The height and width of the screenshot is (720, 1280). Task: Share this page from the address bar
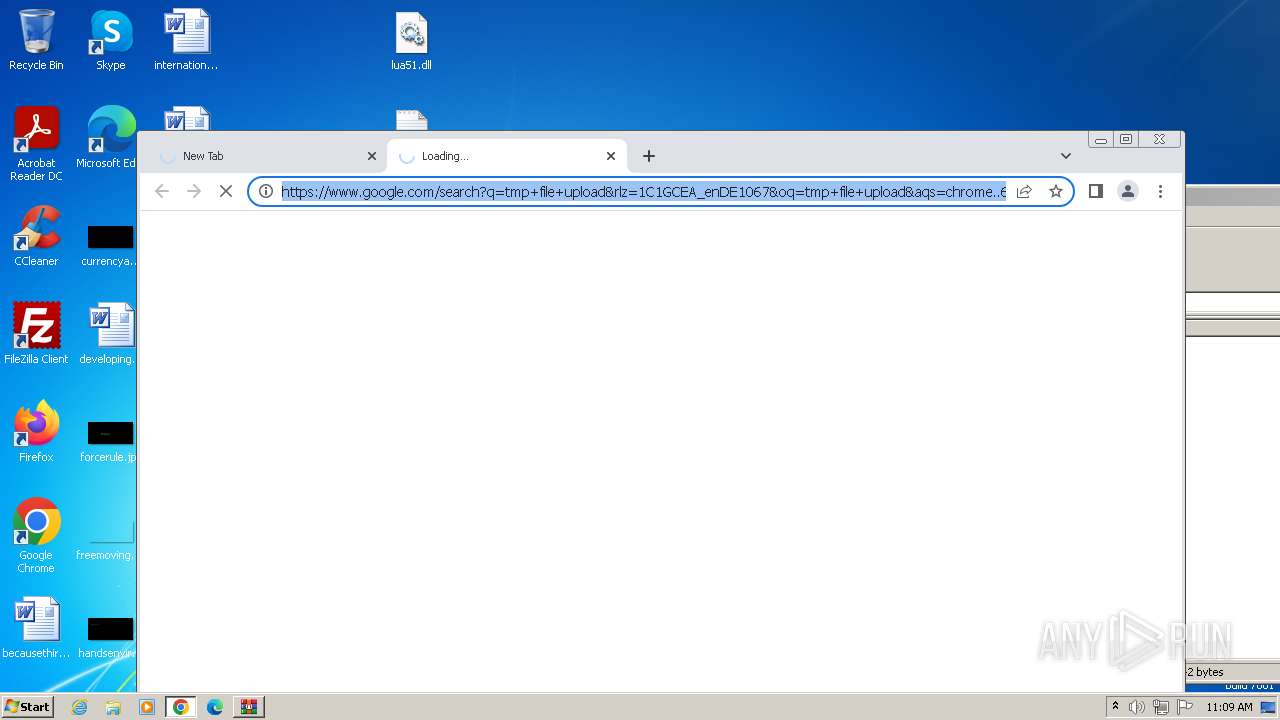pos(1024,191)
